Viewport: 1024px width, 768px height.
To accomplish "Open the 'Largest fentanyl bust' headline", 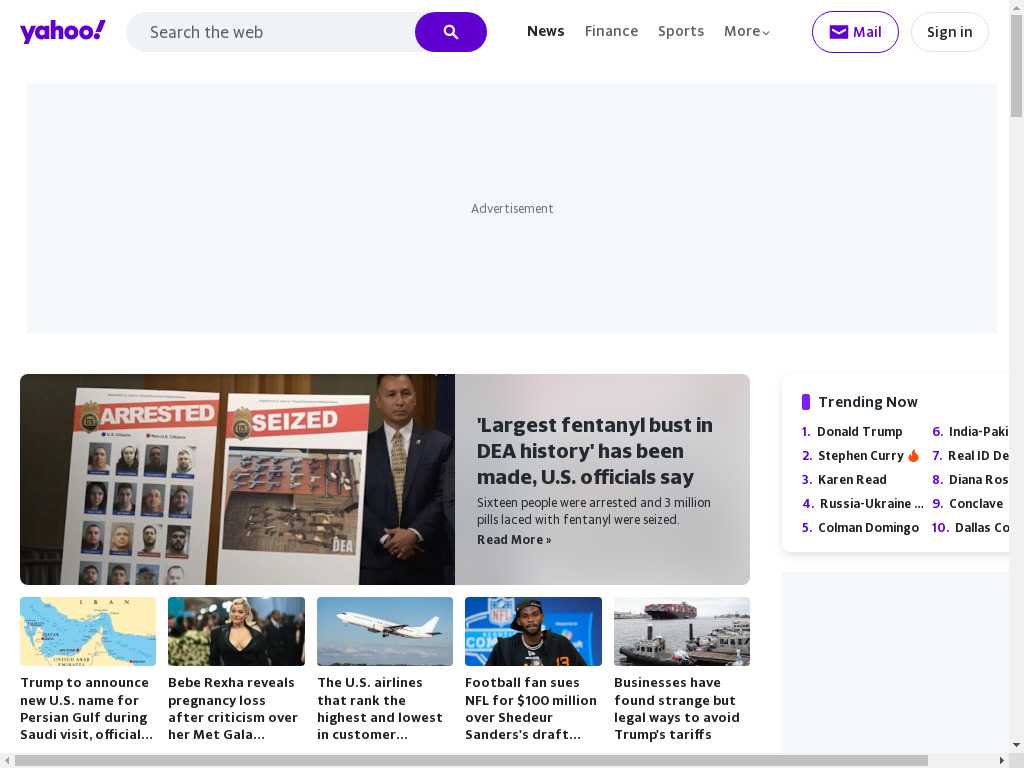I will [x=594, y=451].
